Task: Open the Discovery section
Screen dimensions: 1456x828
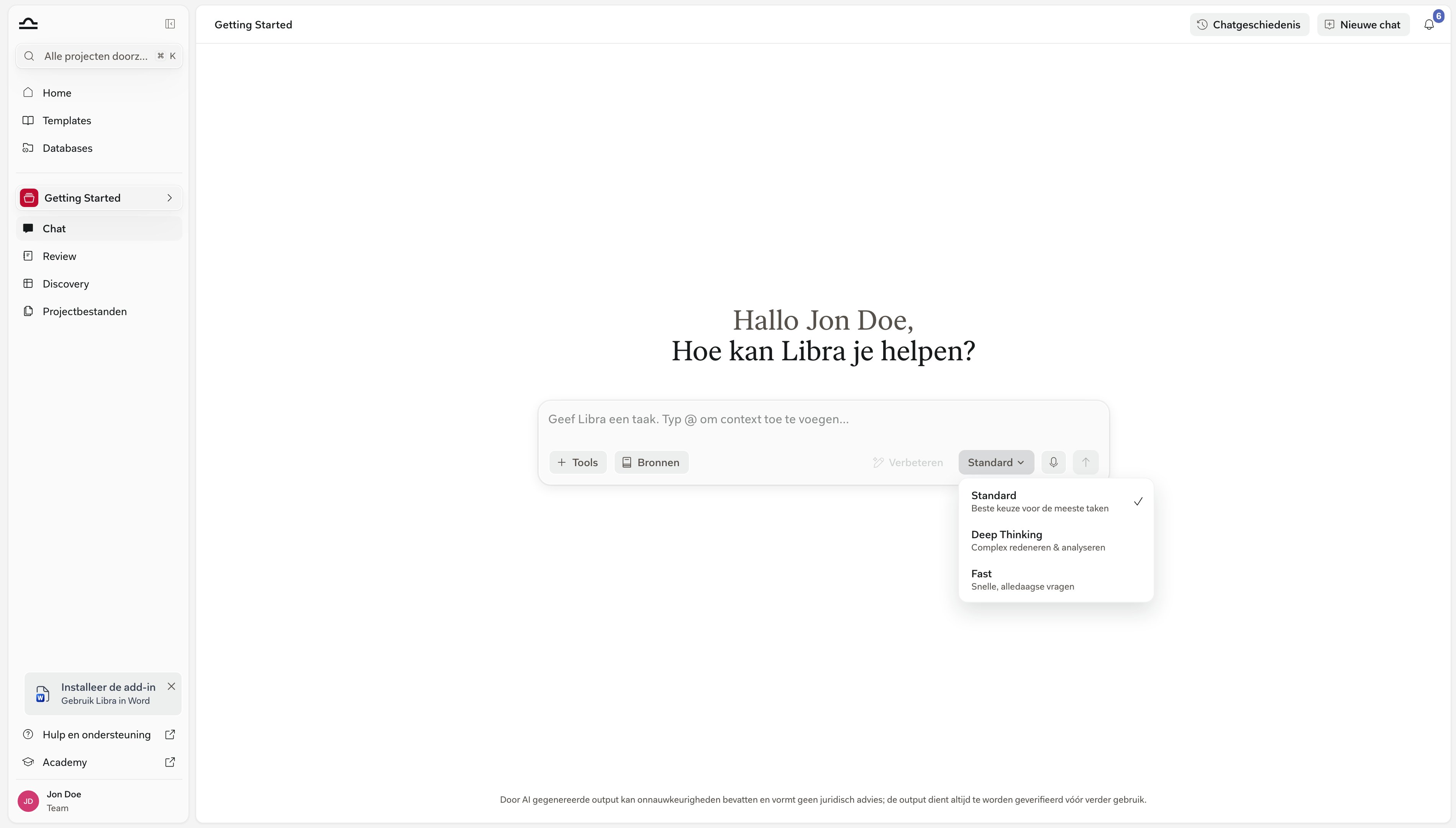Action: (99, 284)
